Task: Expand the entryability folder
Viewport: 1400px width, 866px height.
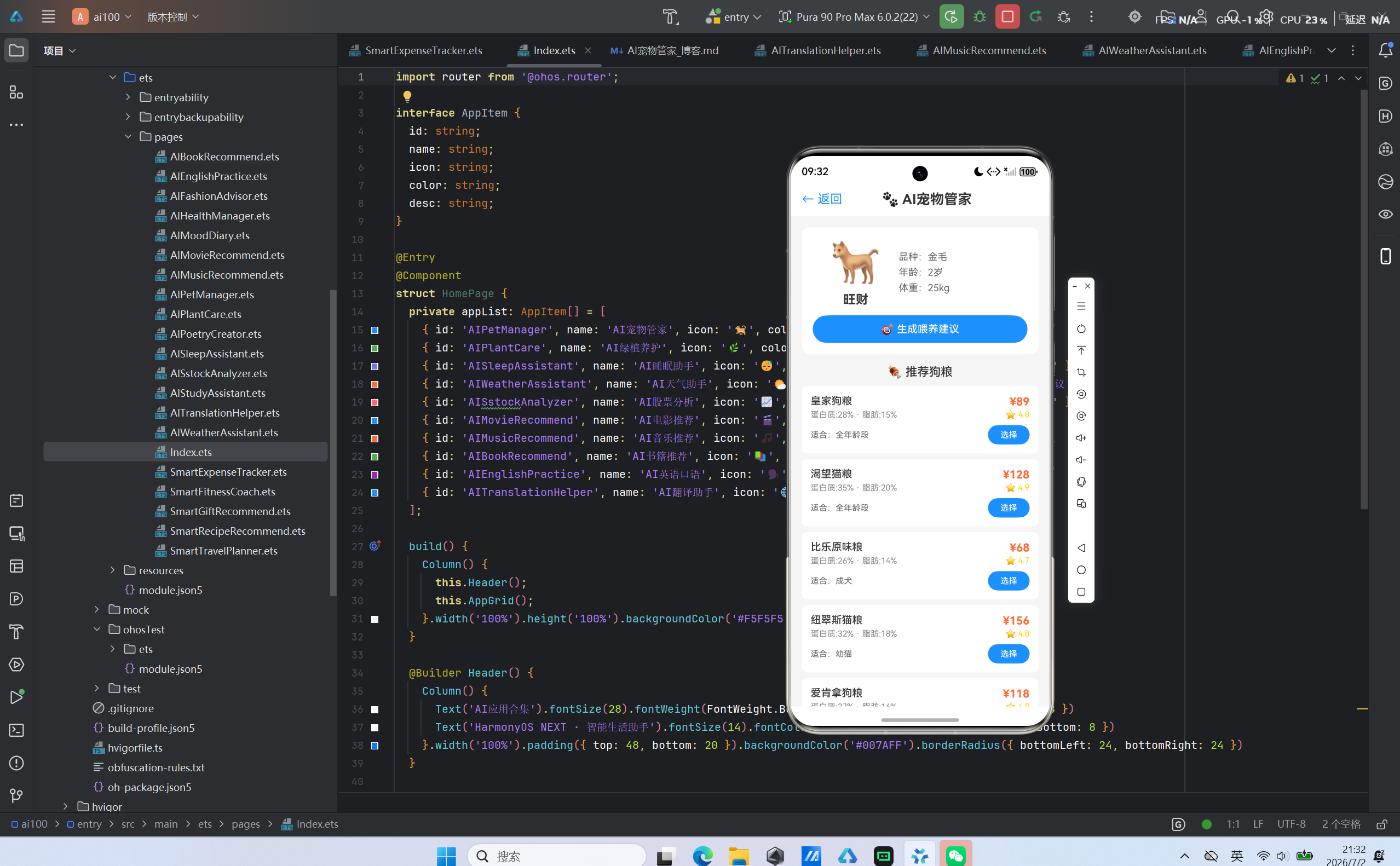Action: (128, 97)
